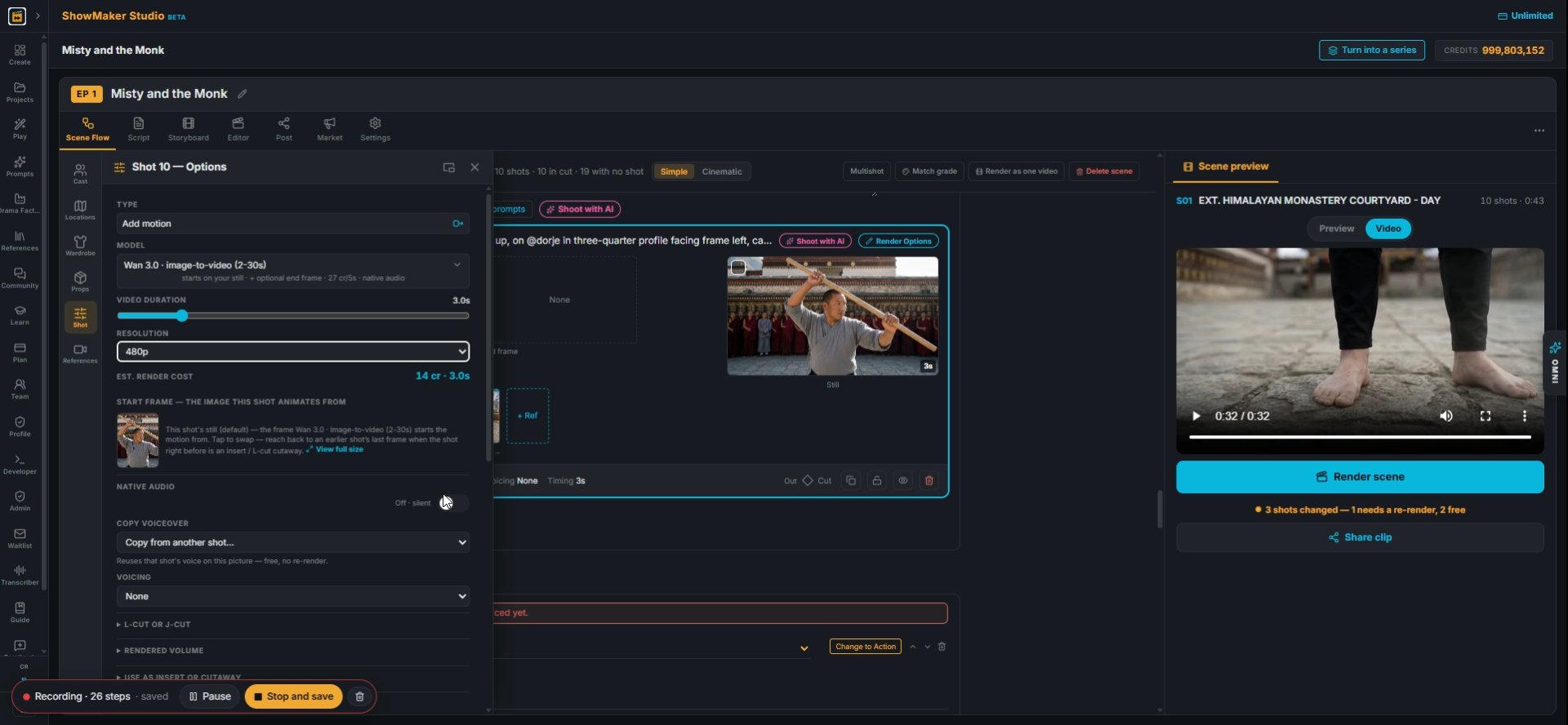
Task: Open the Wardrobe panel icon
Action: (80, 245)
